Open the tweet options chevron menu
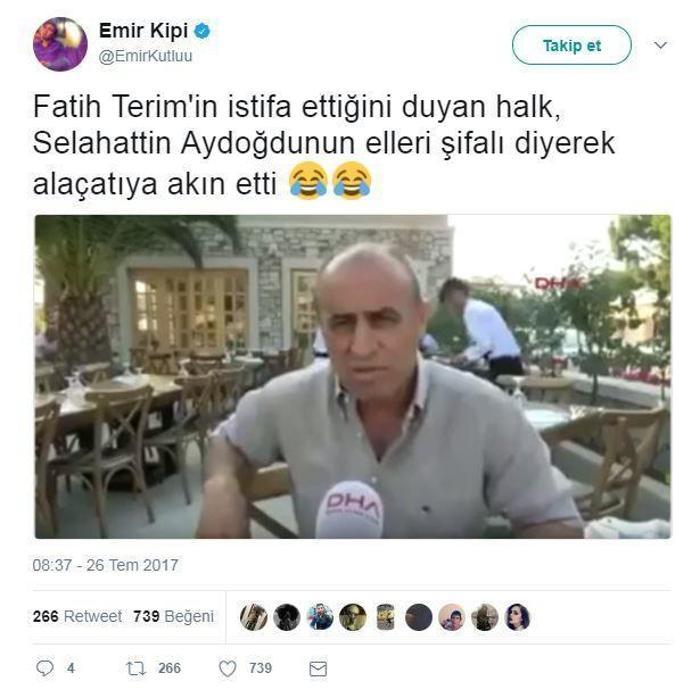This screenshot has height=698, width=700. tap(660, 45)
